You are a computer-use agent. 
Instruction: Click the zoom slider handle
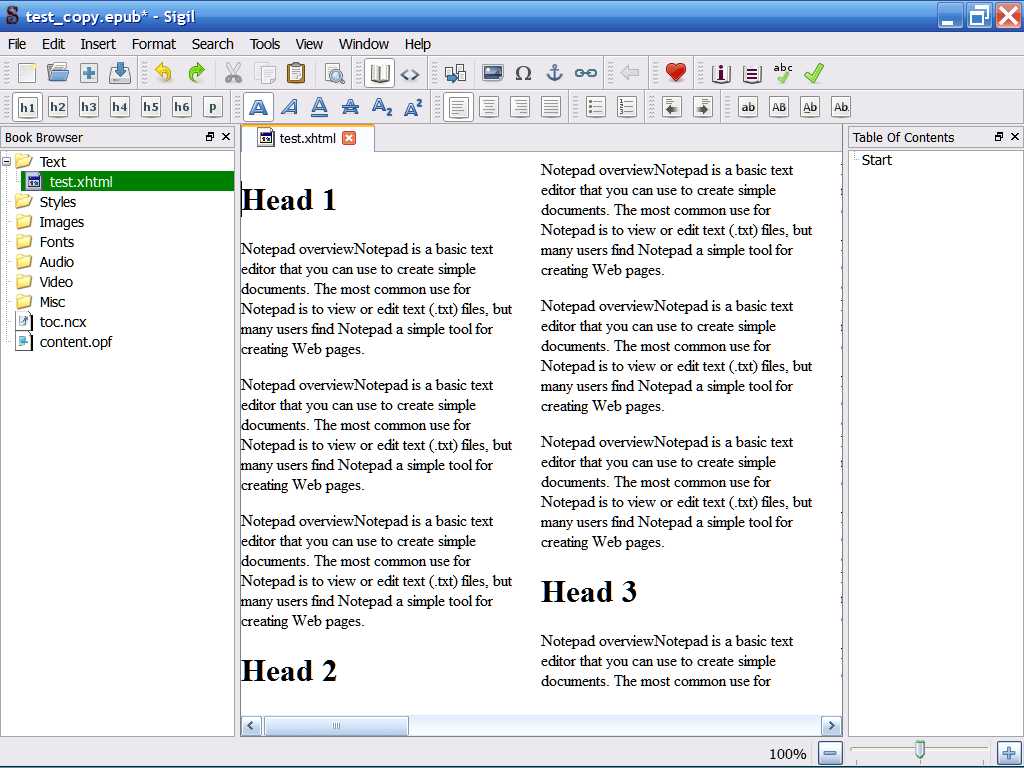pos(920,750)
